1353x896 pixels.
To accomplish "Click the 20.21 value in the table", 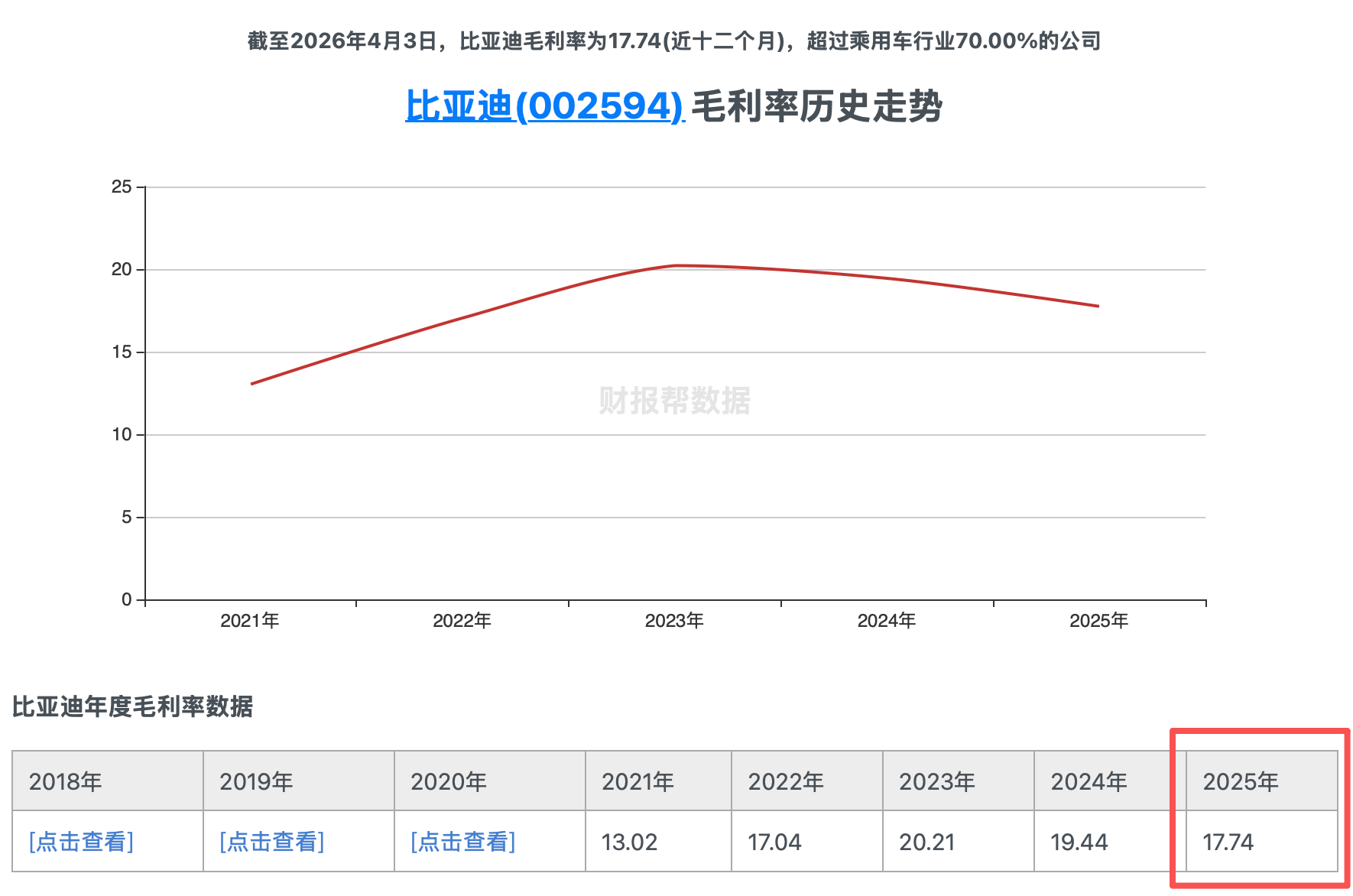I will coord(927,842).
